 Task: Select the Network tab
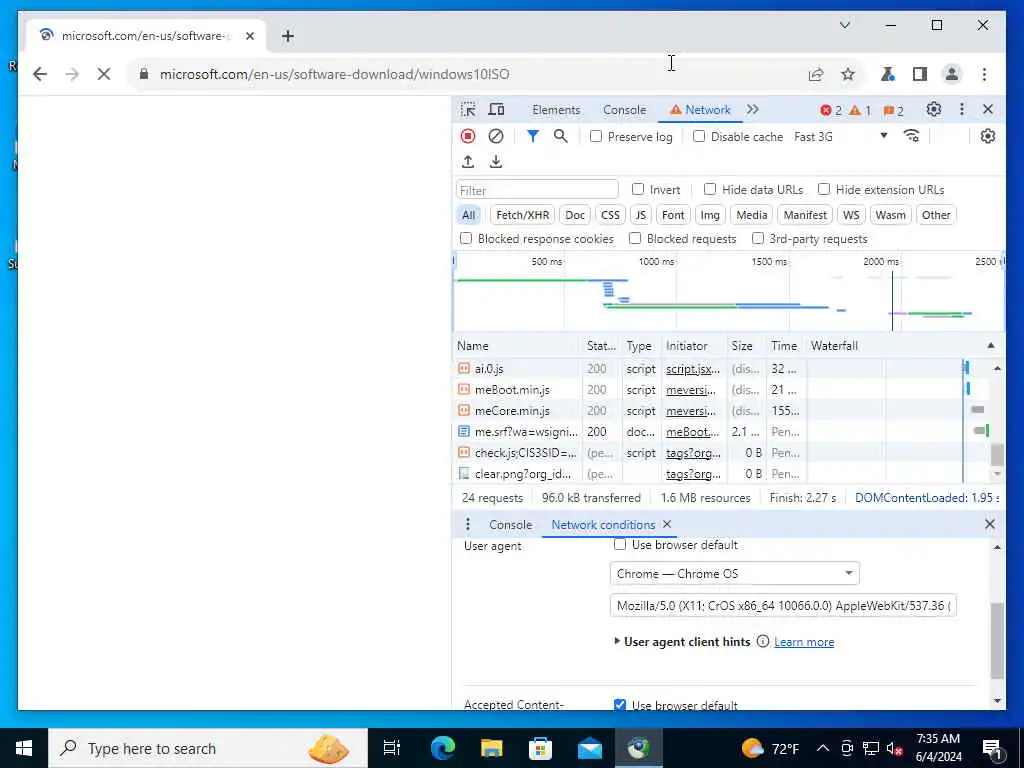click(700, 110)
